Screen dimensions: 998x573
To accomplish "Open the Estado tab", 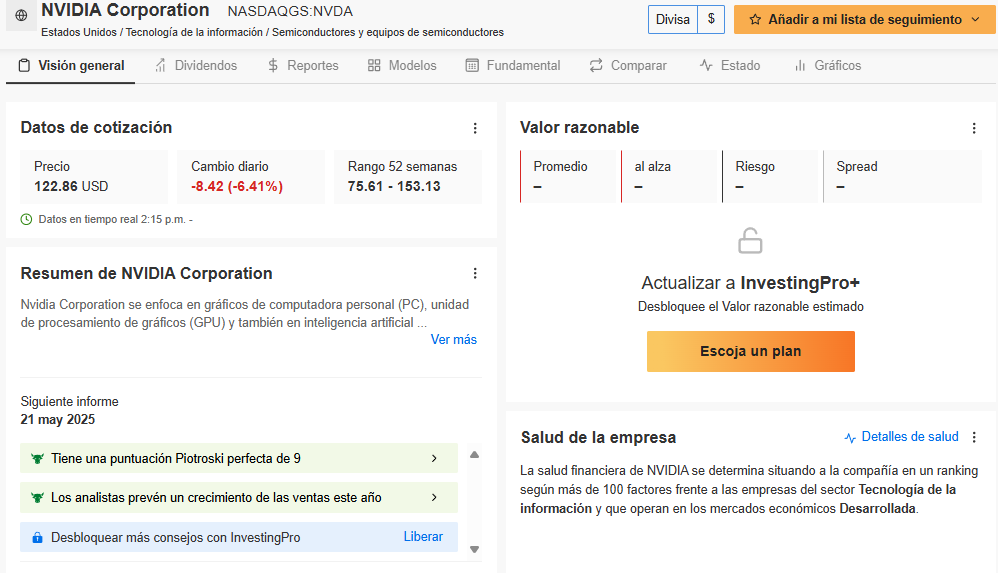I will [729, 66].
